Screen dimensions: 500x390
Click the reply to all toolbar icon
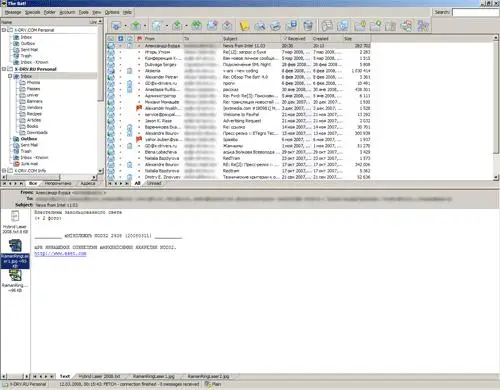click(x=196, y=25)
